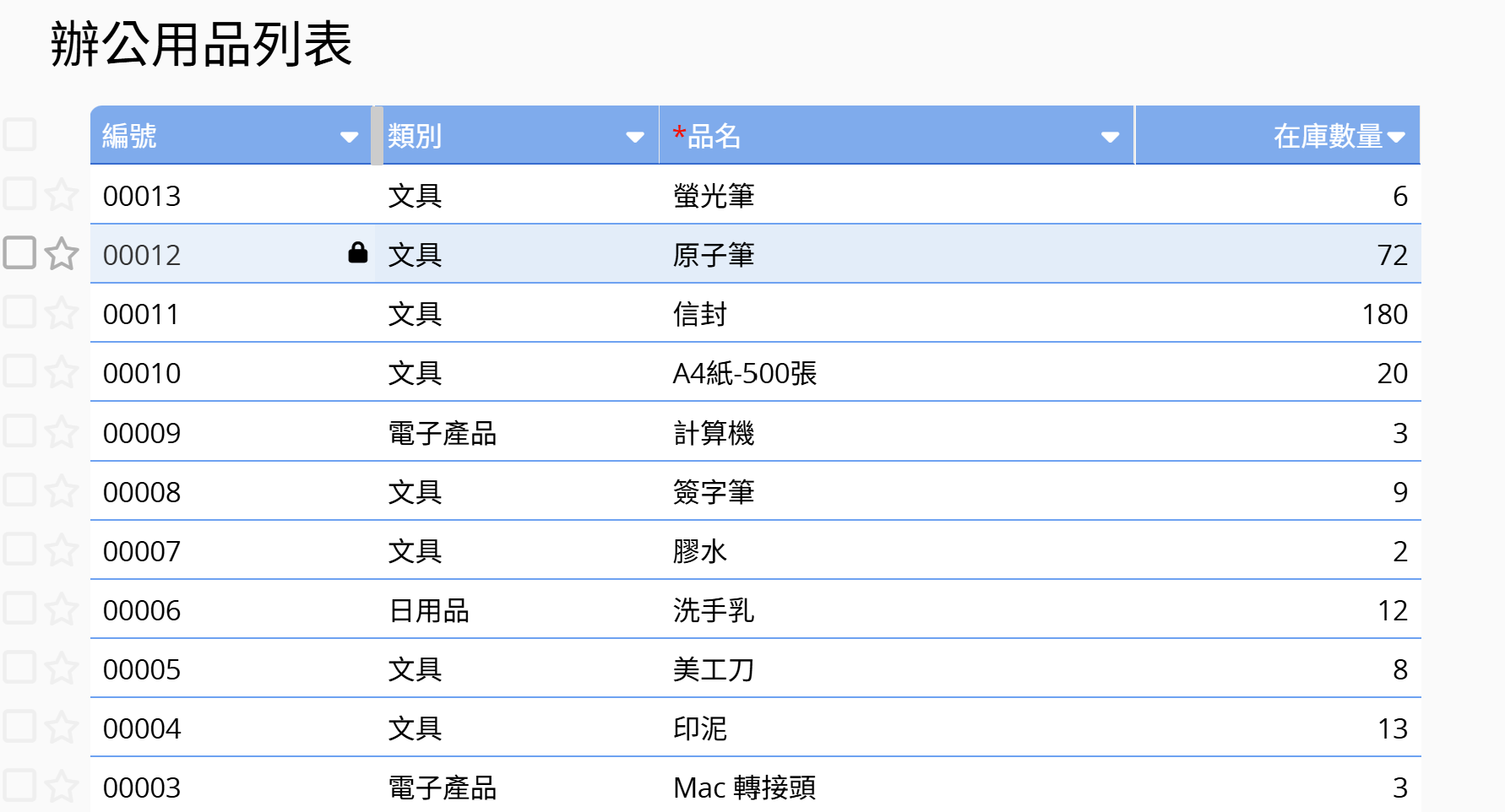
Task: Open record number 00006
Action: coord(142,610)
